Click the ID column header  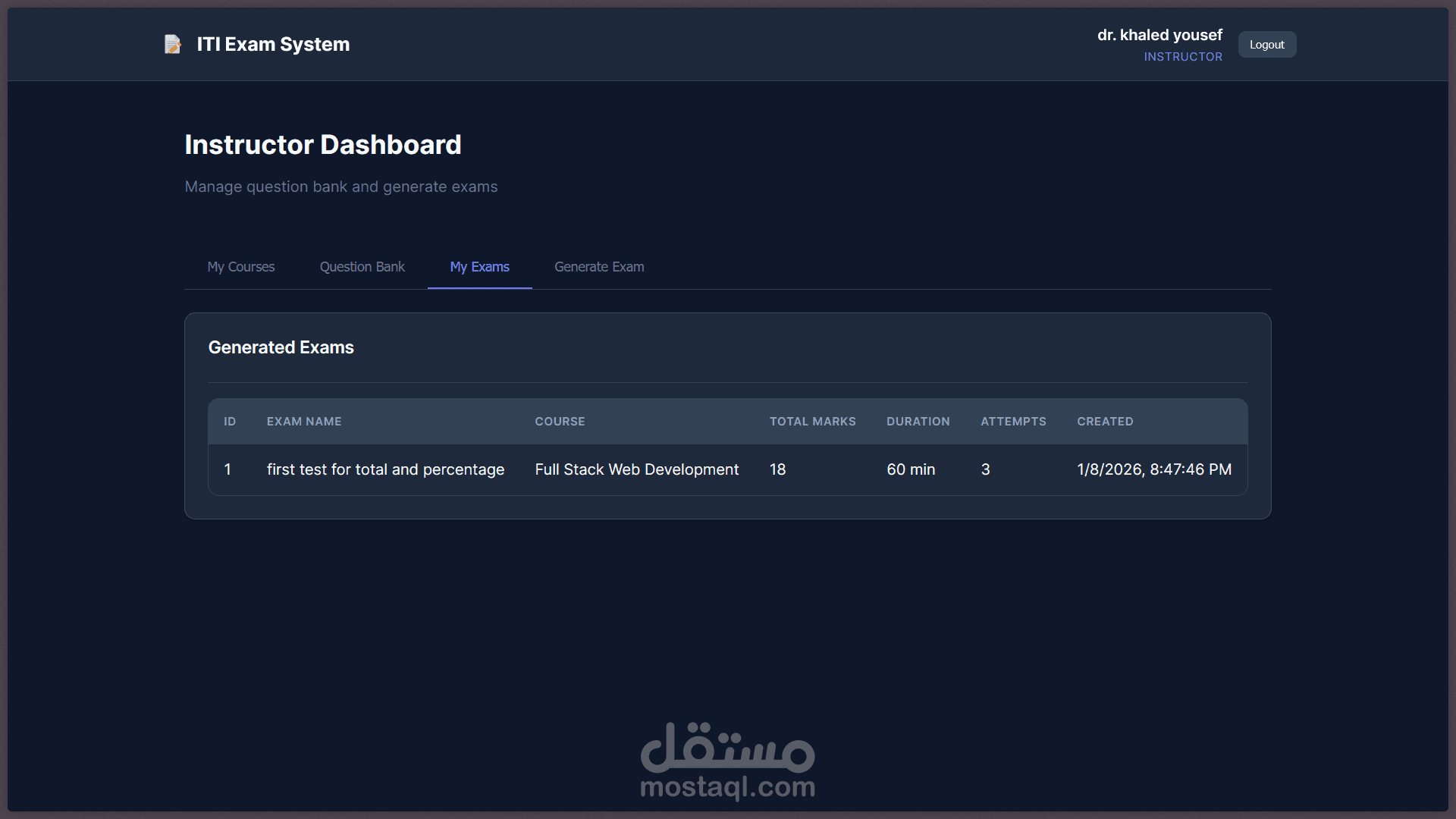[x=230, y=422]
